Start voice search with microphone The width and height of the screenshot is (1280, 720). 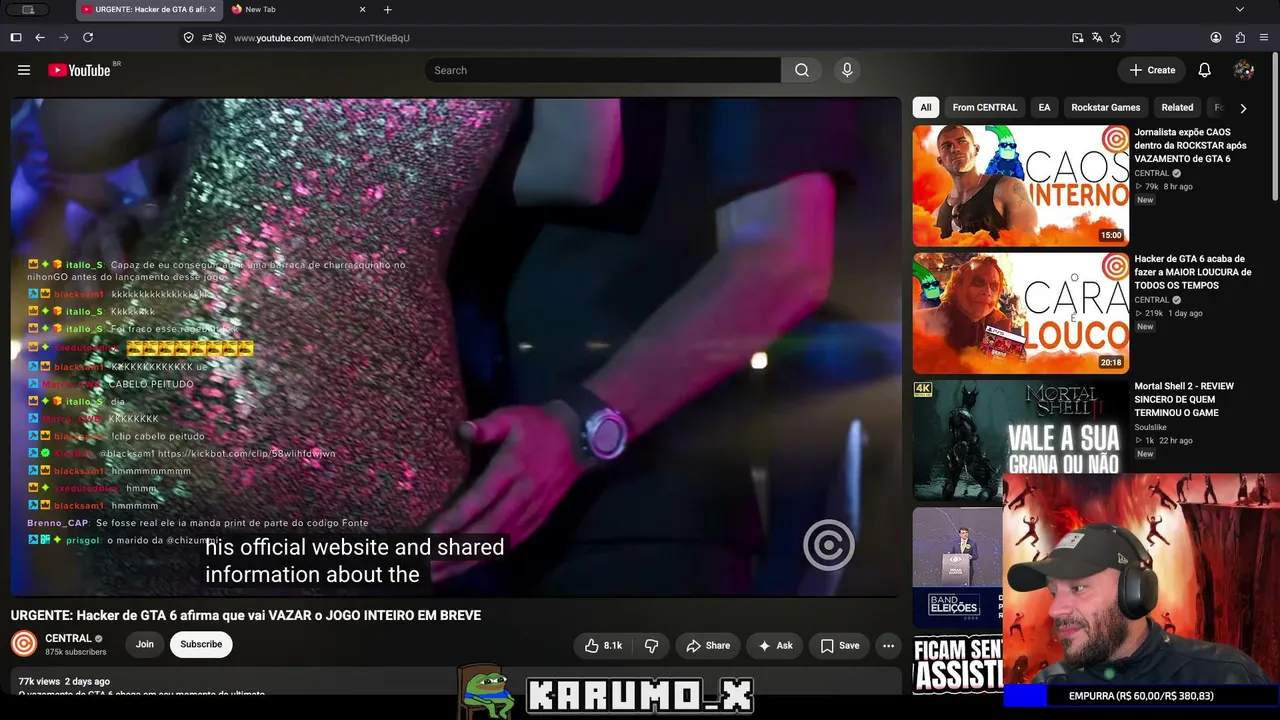tap(847, 70)
